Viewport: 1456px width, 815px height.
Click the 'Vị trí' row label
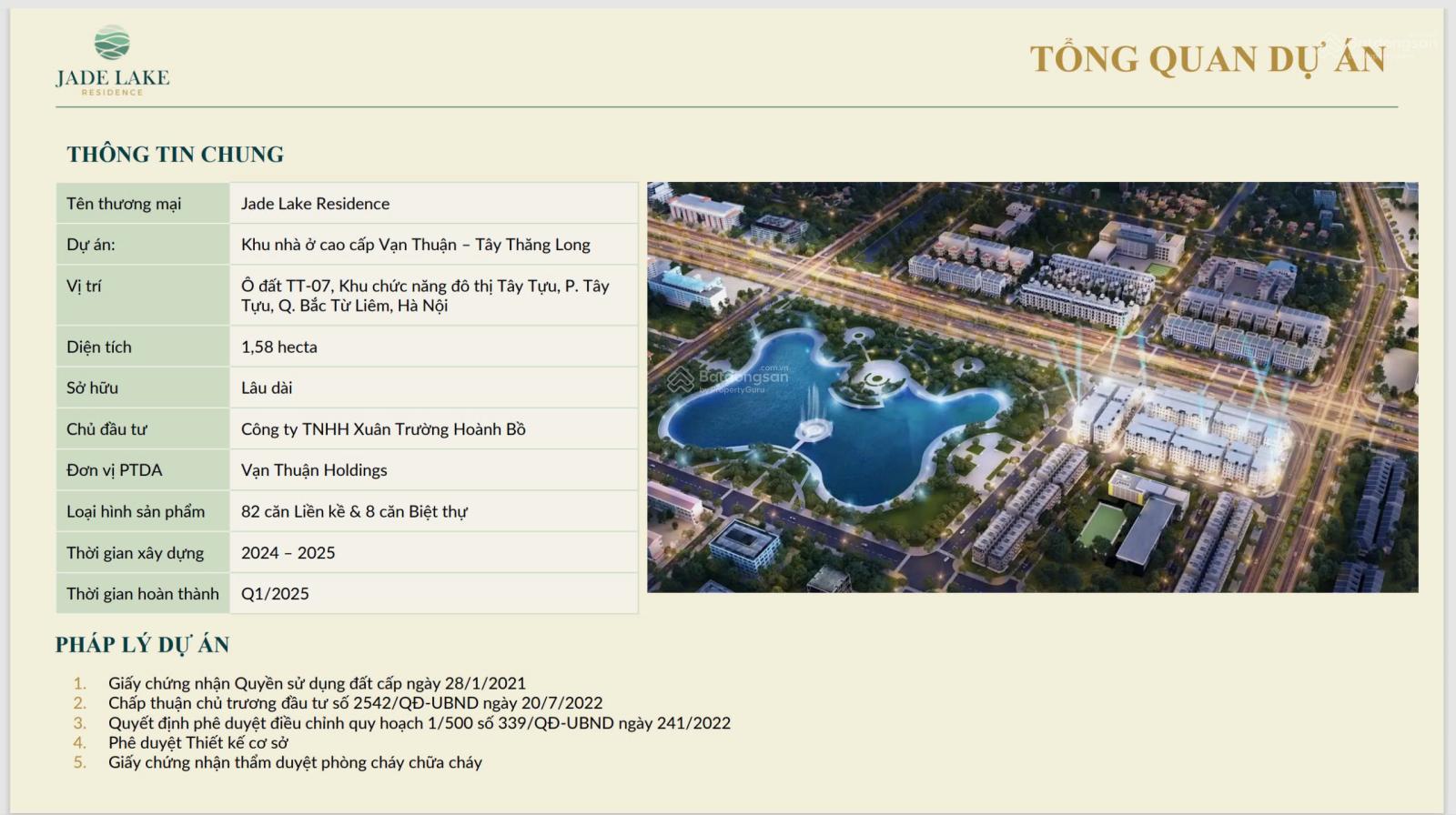[84, 286]
